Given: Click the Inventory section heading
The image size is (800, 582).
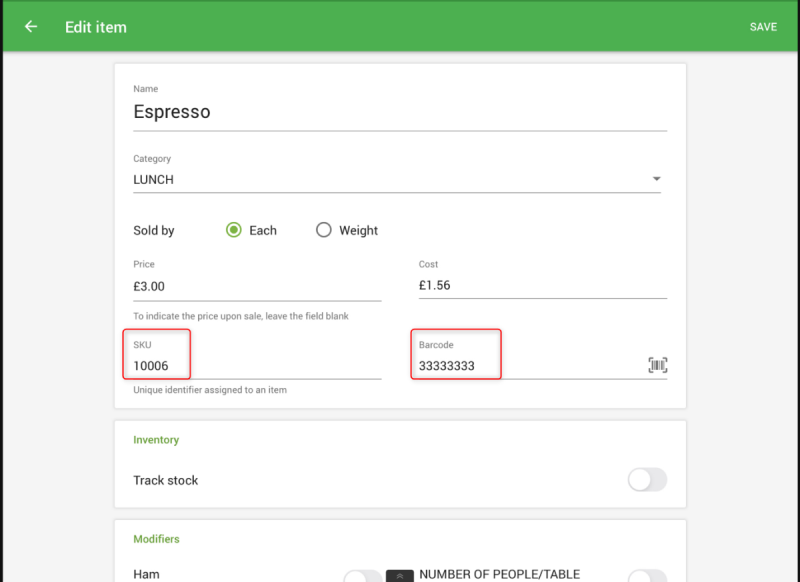Looking at the screenshot, I should pos(156,440).
